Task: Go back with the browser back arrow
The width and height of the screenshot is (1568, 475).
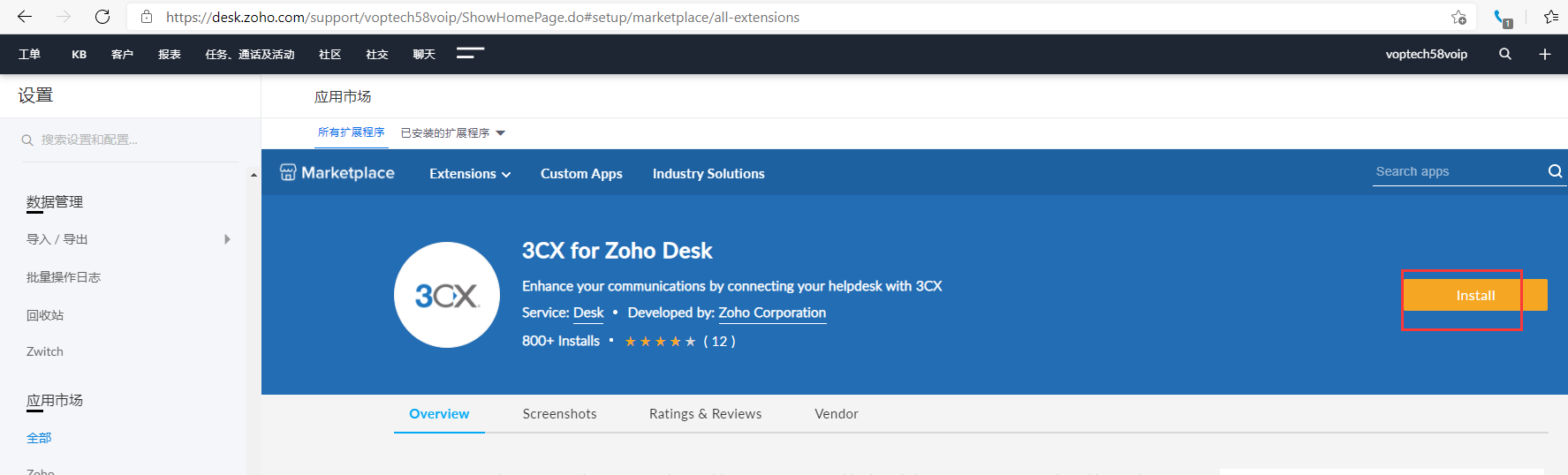Action: pos(25,17)
